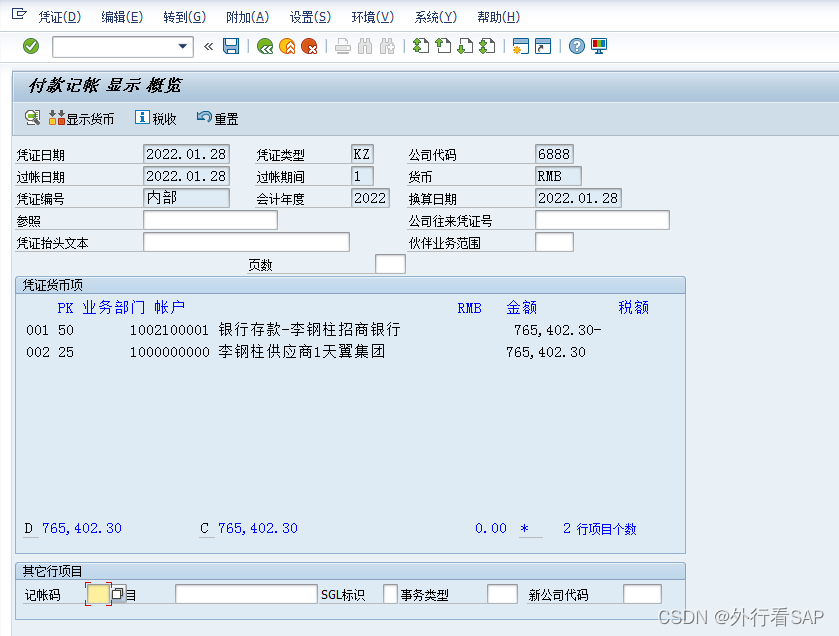This screenshot has height=636, width=839.
Task: Click the green Back icon
Action: tap(264, 47)
